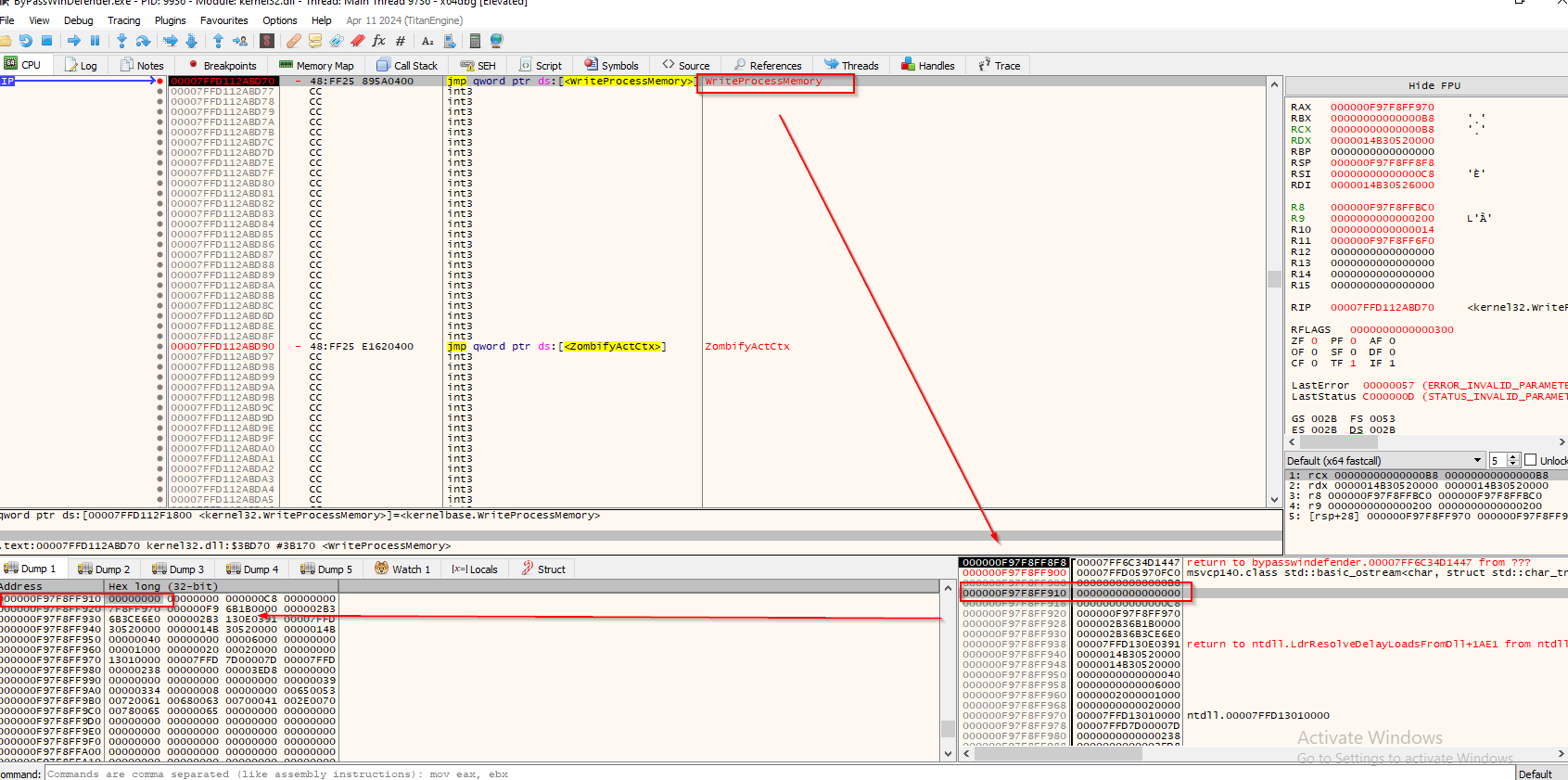Image resolution: width=1568 pixels, height=780 pixels.
Task: Click the Step Into icon
Action: (121, 41)
